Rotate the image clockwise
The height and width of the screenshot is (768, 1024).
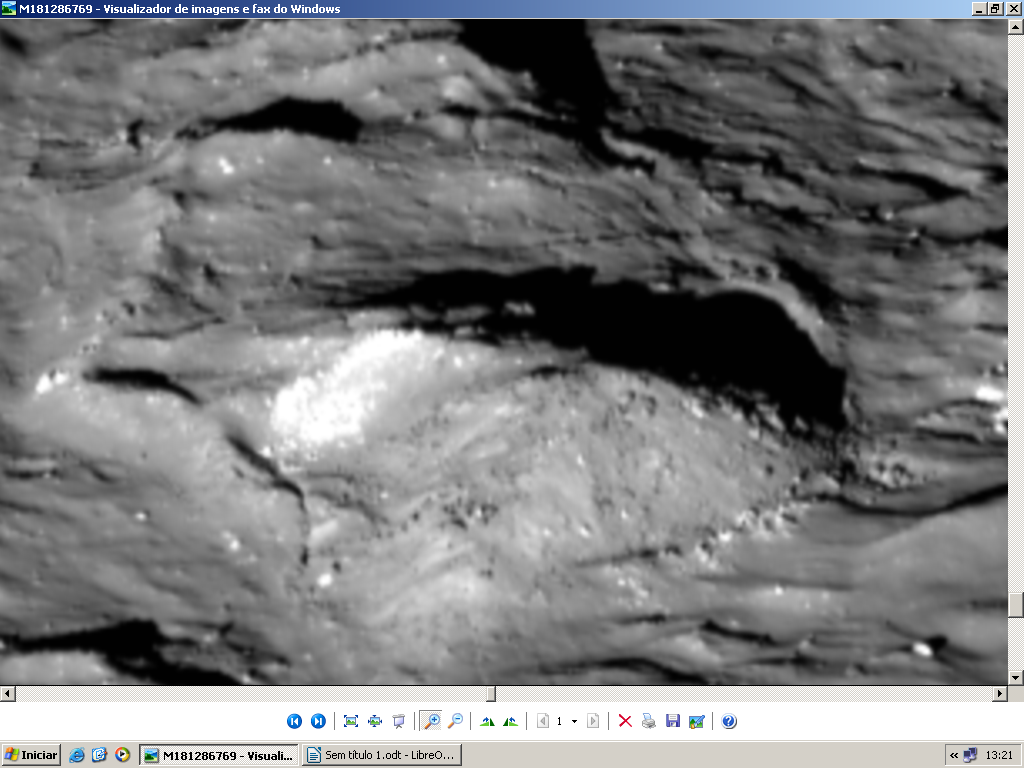click(487, 721)
